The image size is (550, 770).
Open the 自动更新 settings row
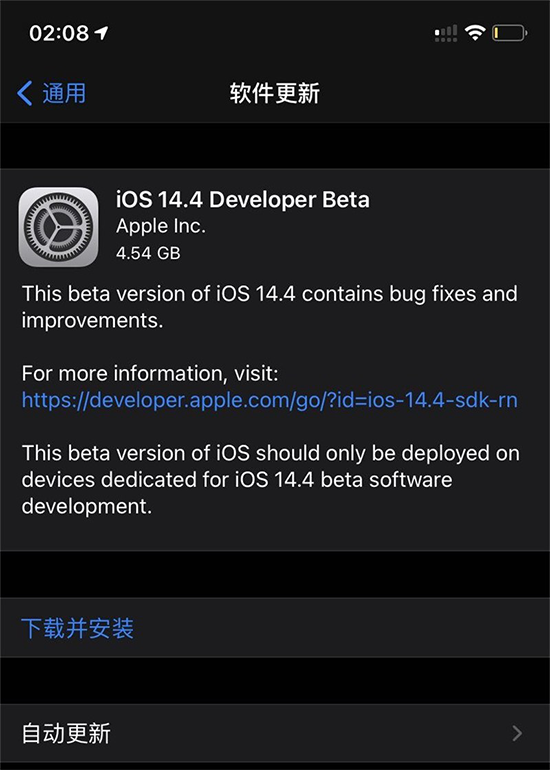click(275, 733)
